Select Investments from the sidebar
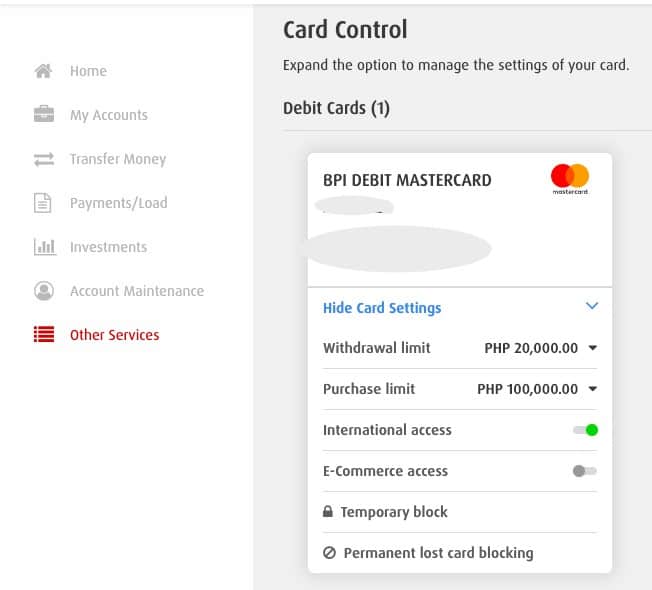The width and height of the screenshot is (652, 590). pyautogui.click(x=108, y=247)
